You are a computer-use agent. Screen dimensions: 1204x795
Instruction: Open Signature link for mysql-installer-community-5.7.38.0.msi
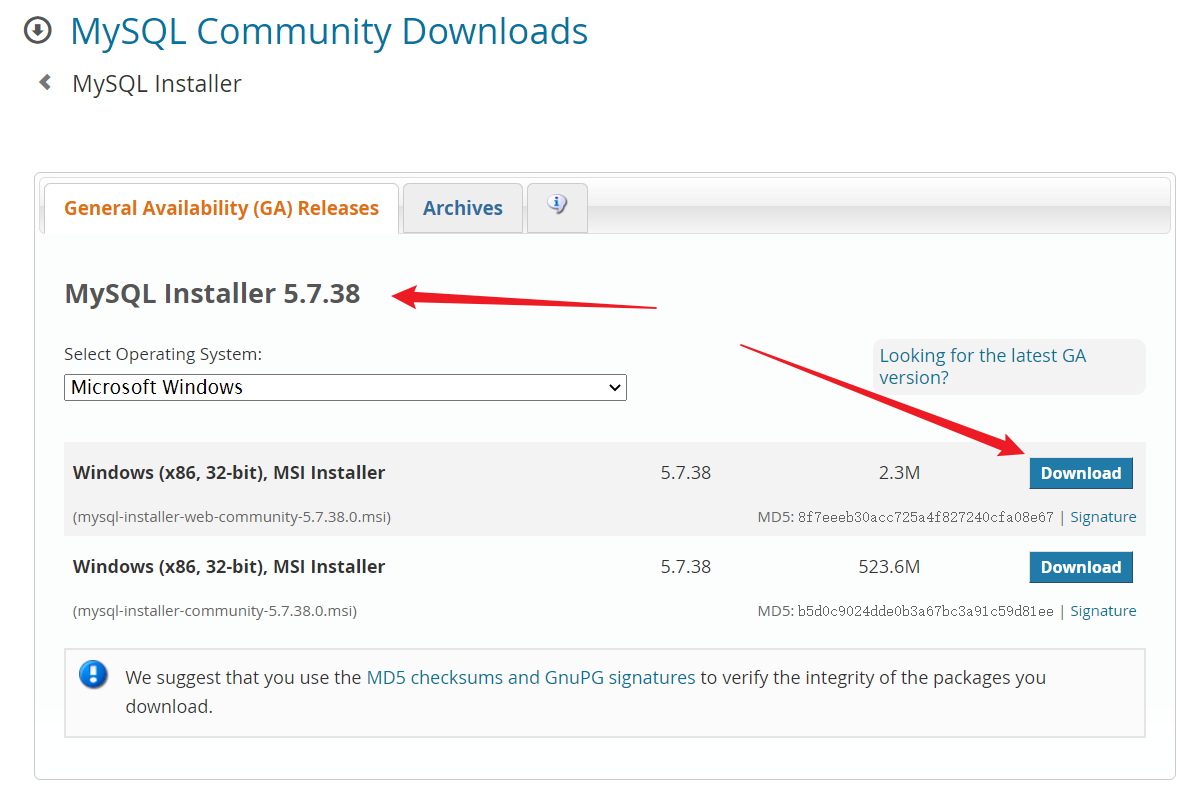1103,611
